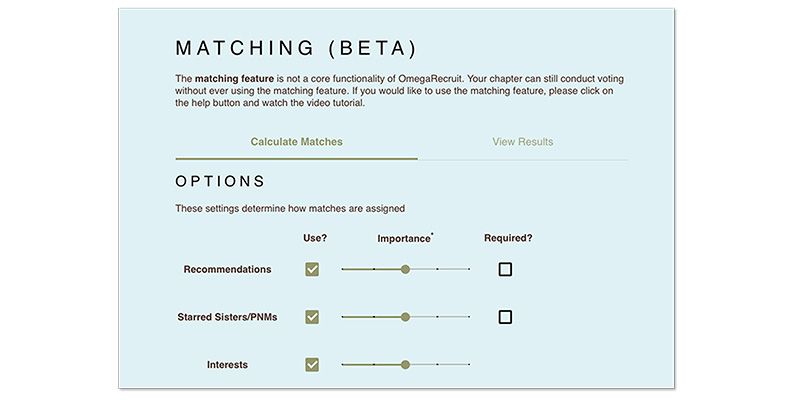Screen dimensions: 800x400
Task: Click the Required? column header
Action: click(508, 239)
